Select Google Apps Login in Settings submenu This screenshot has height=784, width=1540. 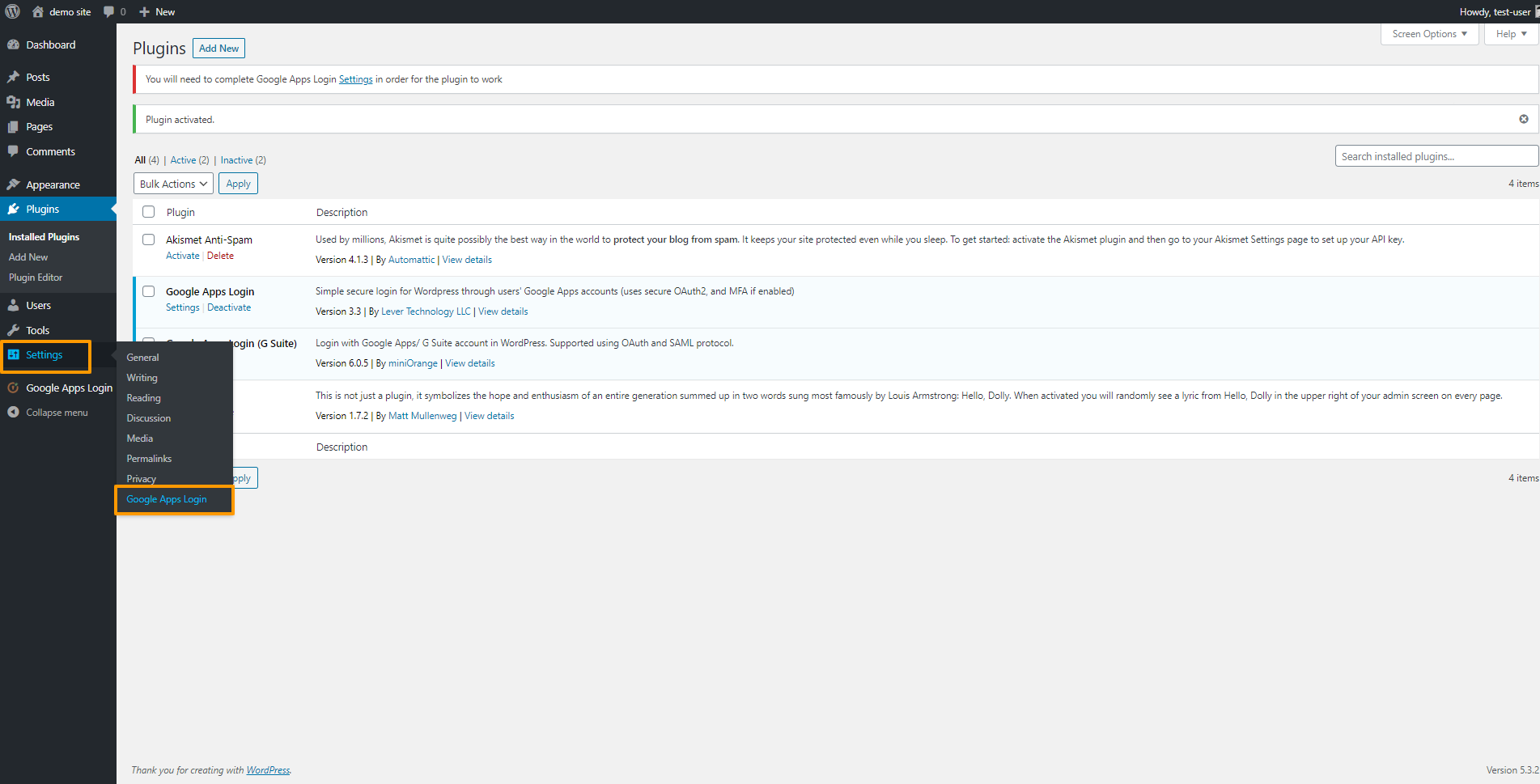coord(167,498)
